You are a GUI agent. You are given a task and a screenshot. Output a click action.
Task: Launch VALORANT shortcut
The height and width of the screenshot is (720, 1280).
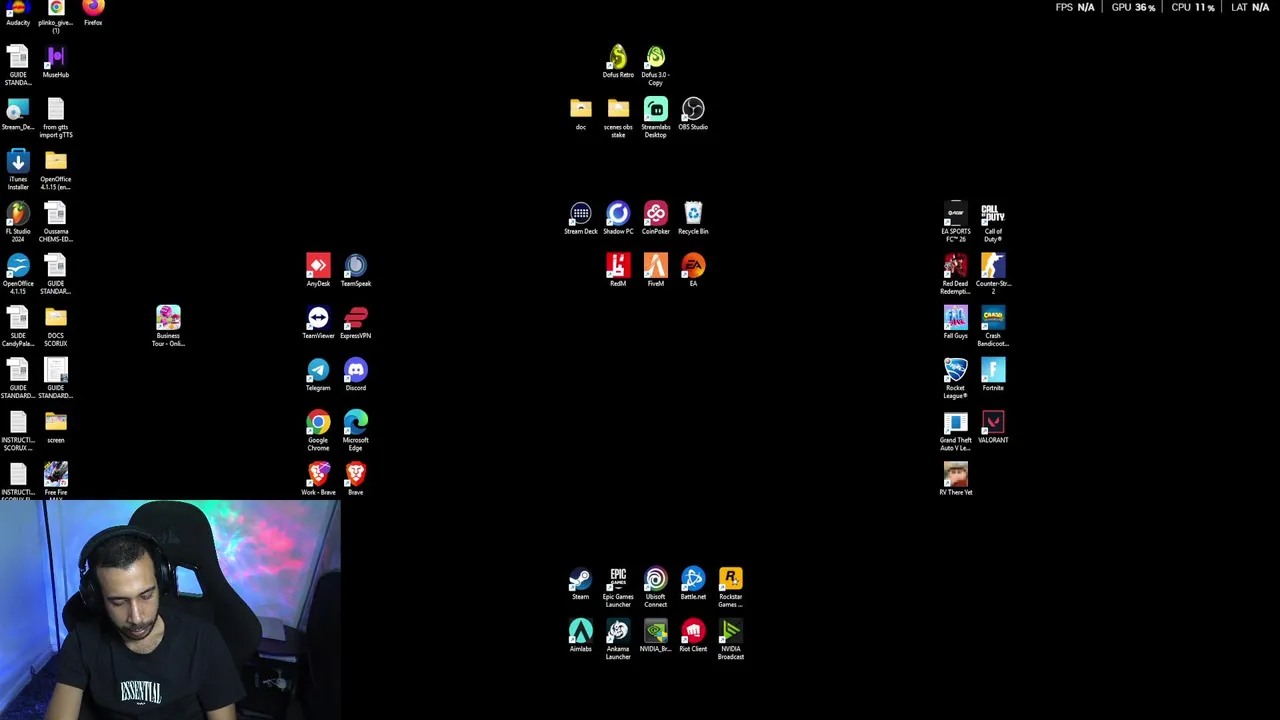tap(993, 426)
